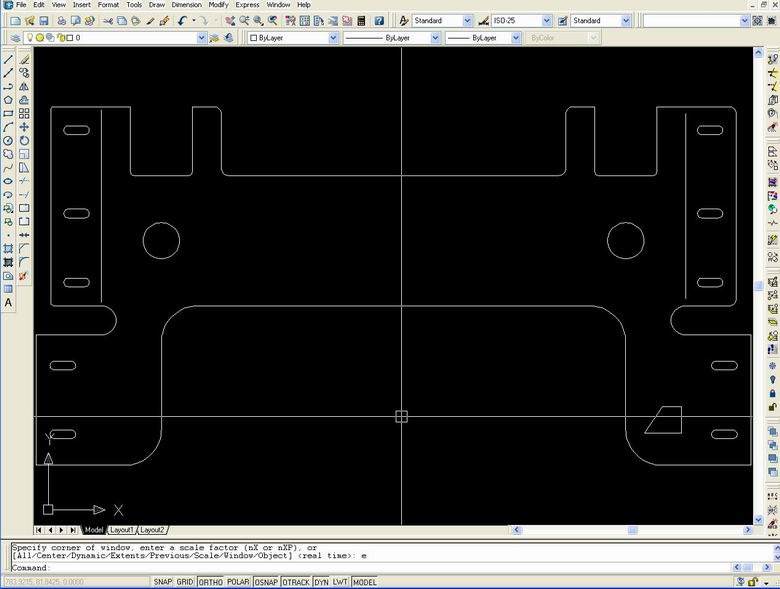The width and height of the screenshot is (780, 589).
Task: Select the Line draw tool
Action: [x=9, y=59]
